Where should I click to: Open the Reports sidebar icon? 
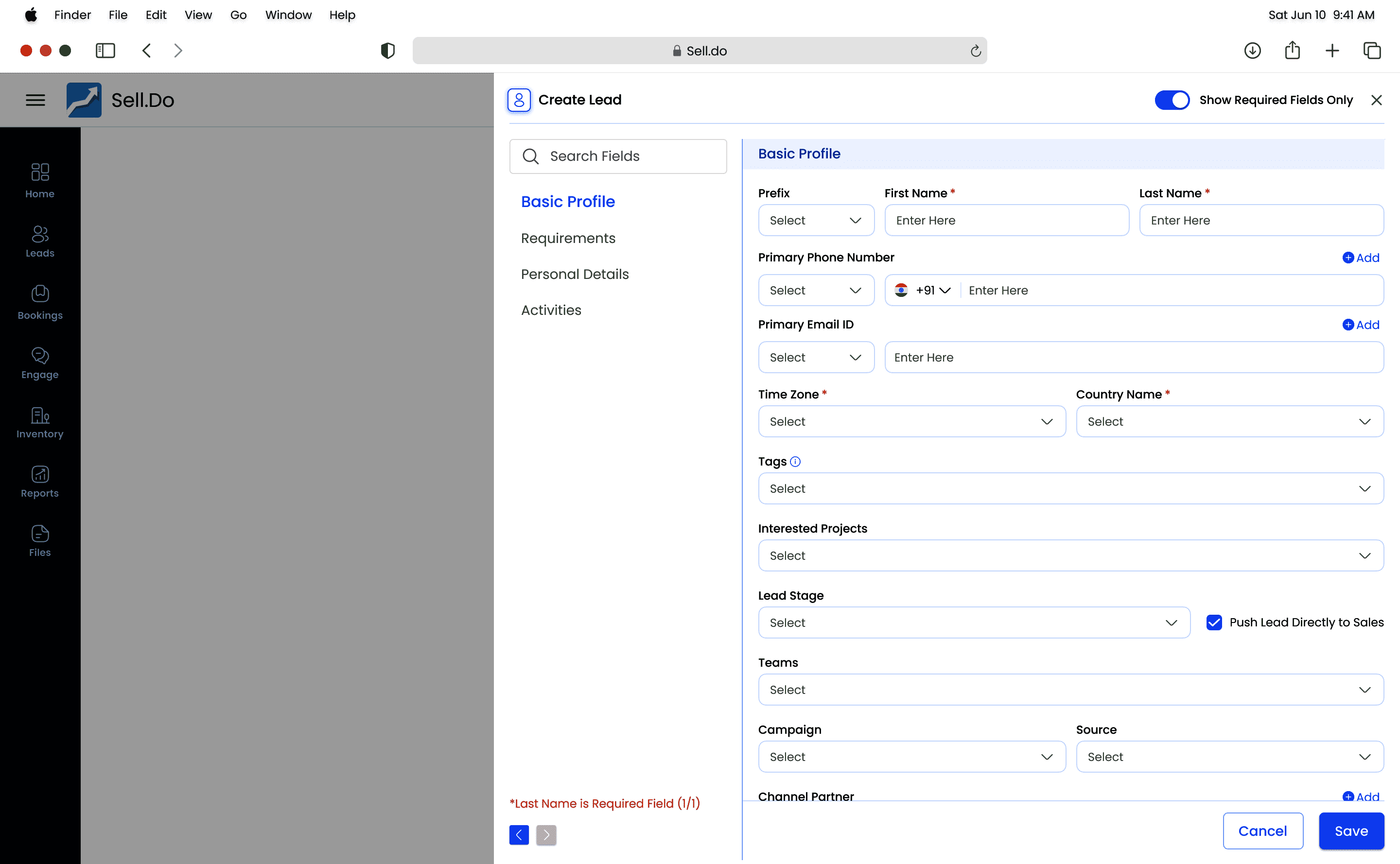pos(39,482)
